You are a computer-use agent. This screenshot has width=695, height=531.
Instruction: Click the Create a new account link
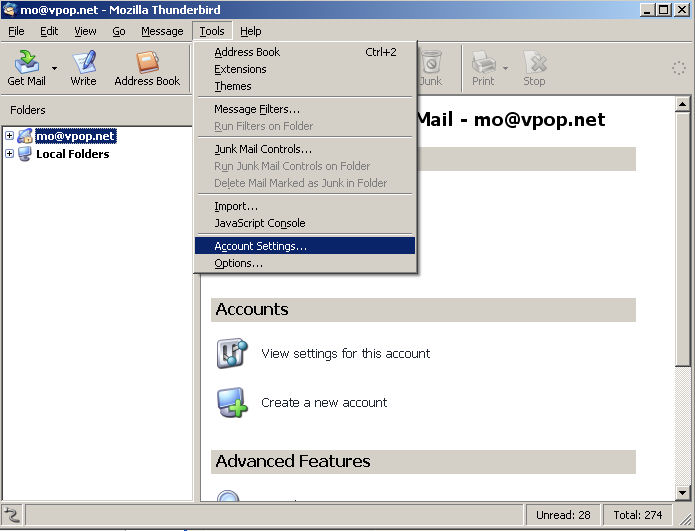(x=324, y=402)
